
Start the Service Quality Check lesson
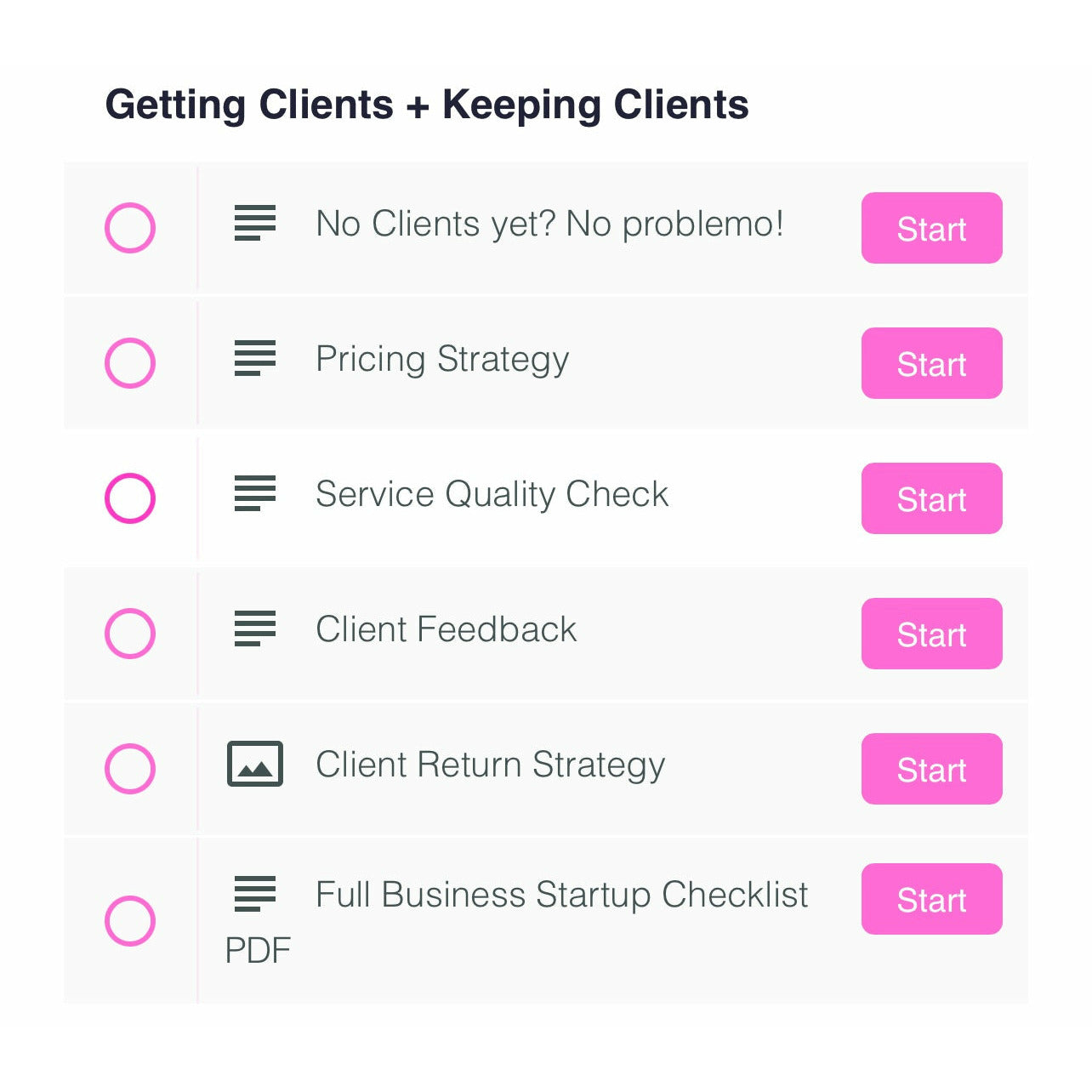(931, 498)
